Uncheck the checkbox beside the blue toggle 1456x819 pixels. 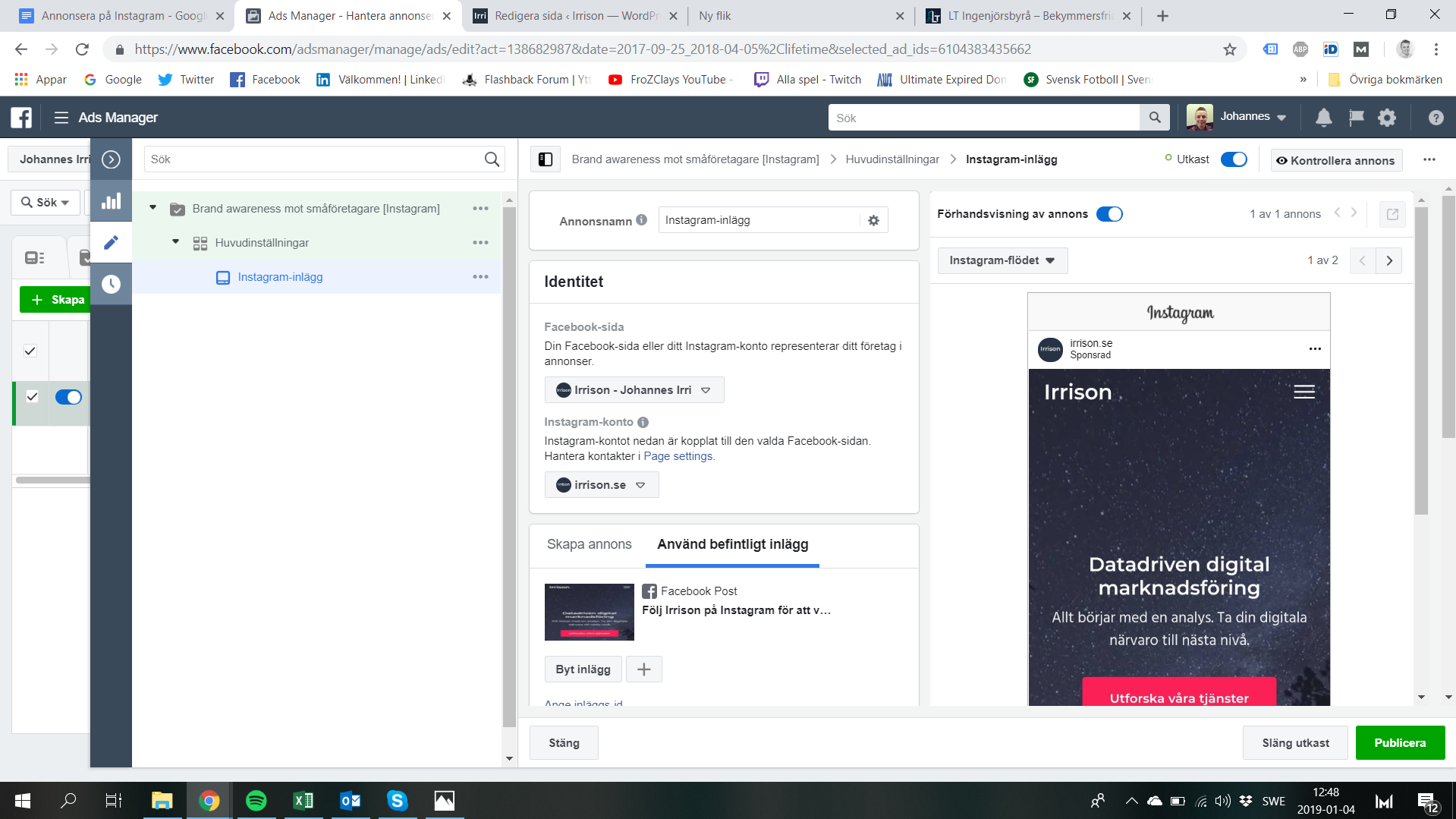point(32,396)
